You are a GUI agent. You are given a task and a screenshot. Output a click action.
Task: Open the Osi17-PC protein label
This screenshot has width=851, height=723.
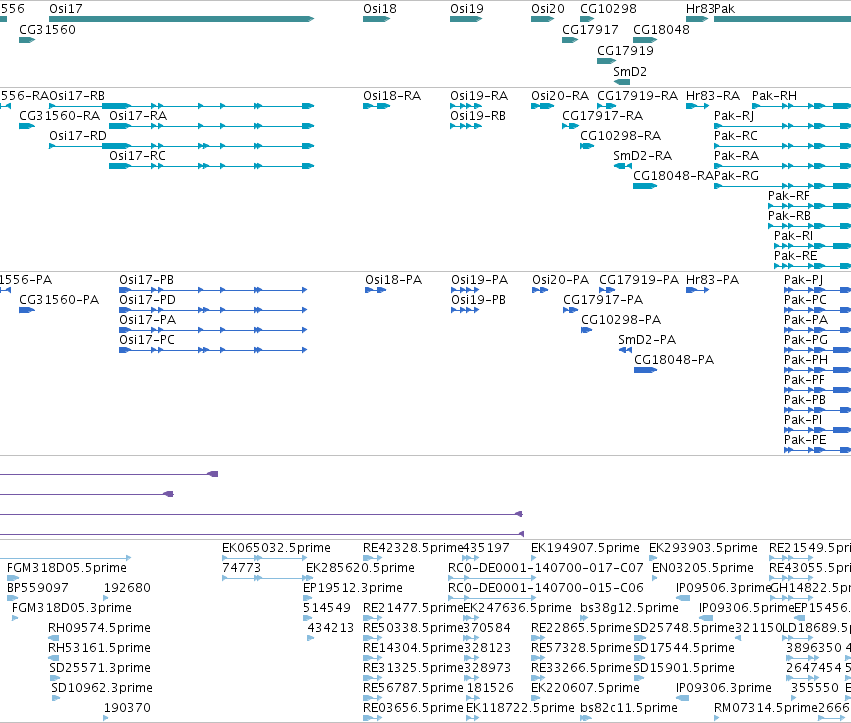pos(147,340)
